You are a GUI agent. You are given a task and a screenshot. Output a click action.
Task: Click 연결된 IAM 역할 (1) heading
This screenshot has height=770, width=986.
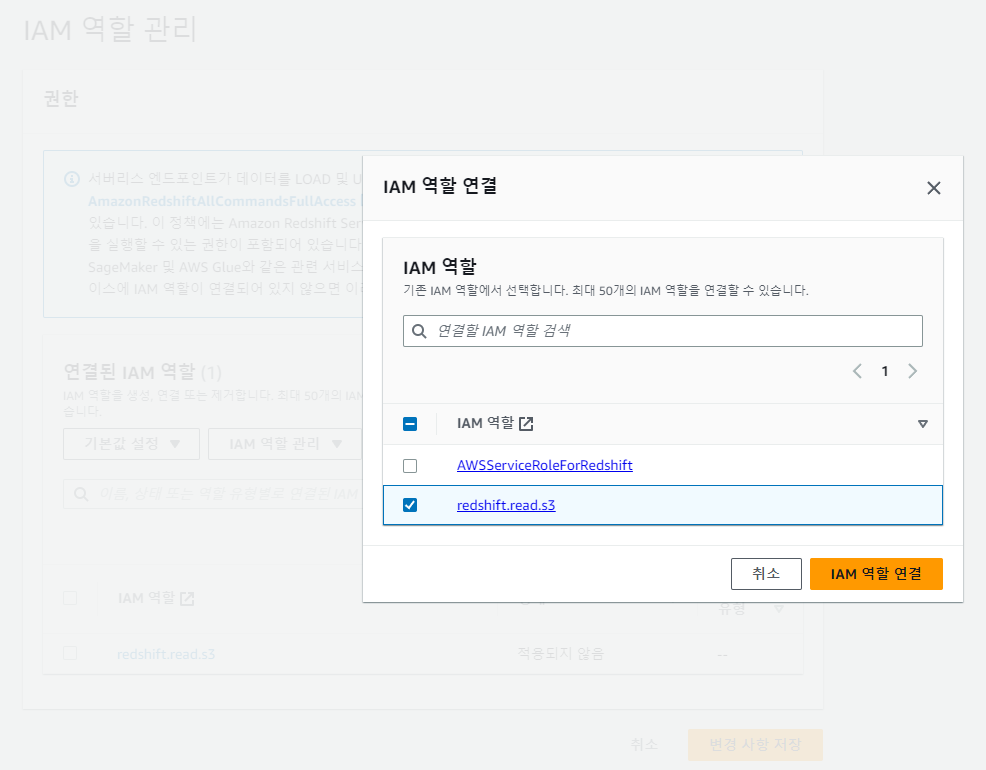[x=143, y=371]
